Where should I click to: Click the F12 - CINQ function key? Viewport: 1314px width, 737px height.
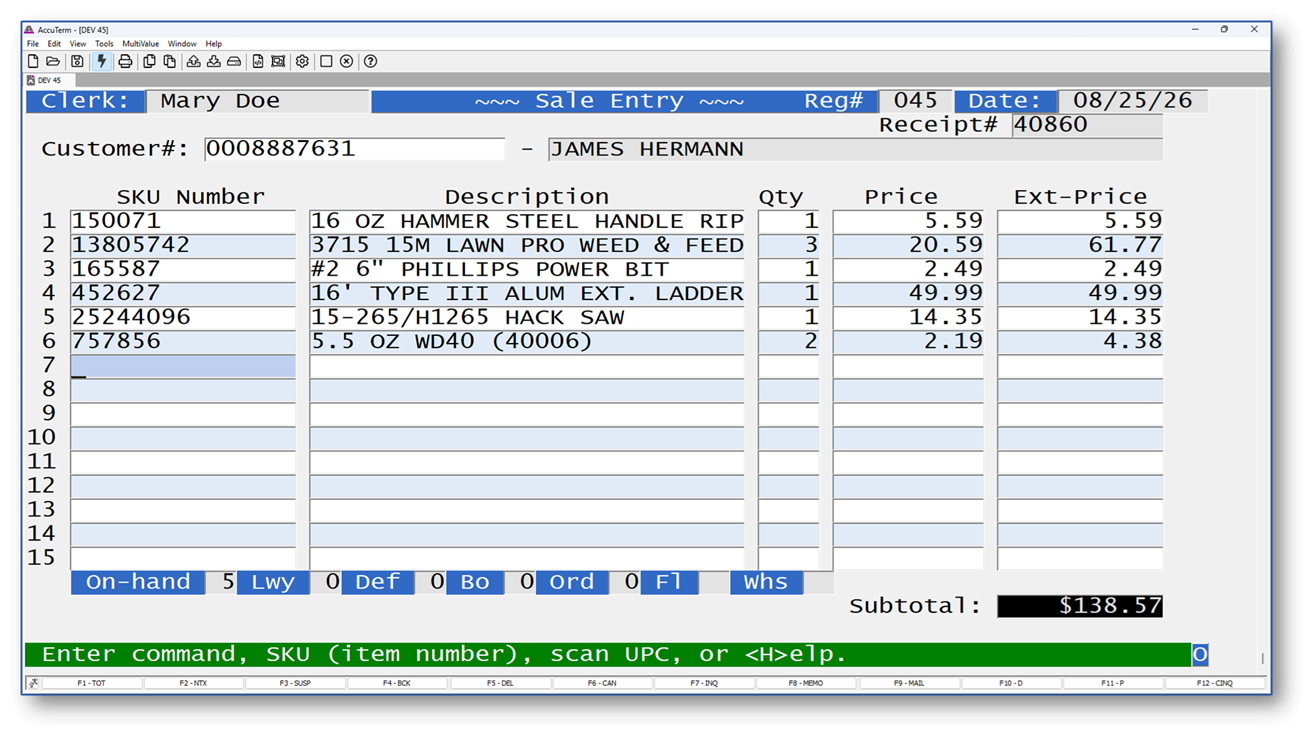pyautogui.click(x=1215, y=683)
